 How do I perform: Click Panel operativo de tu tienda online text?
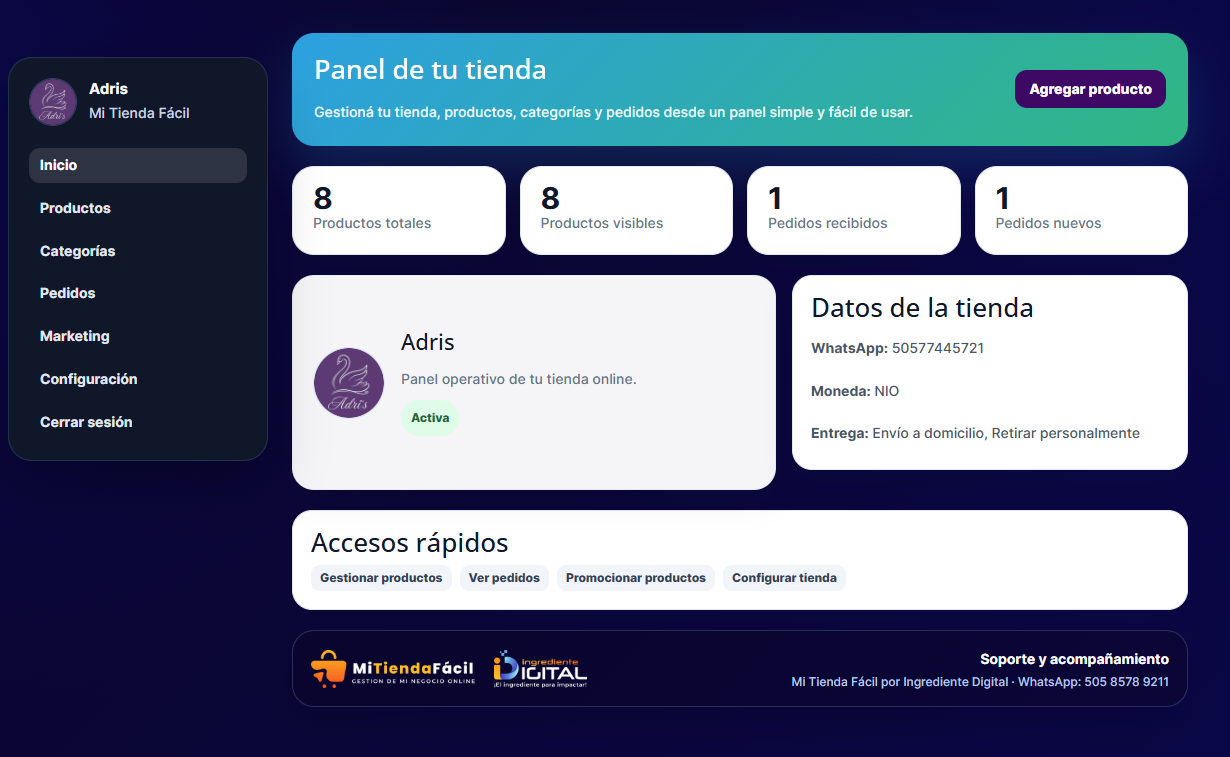[519, 379]
